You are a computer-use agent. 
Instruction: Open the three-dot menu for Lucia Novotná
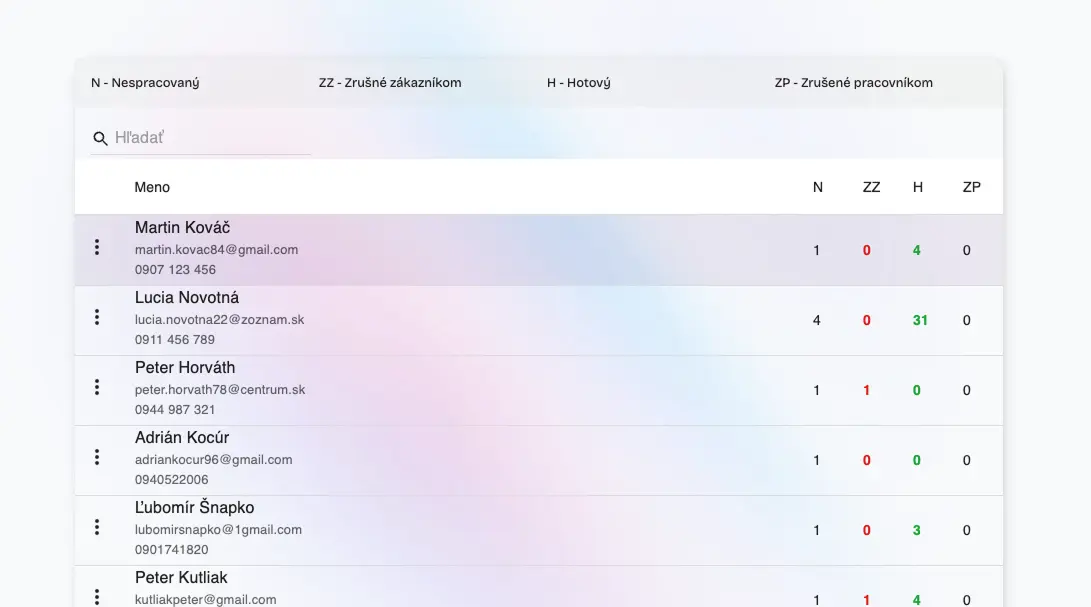97,317
